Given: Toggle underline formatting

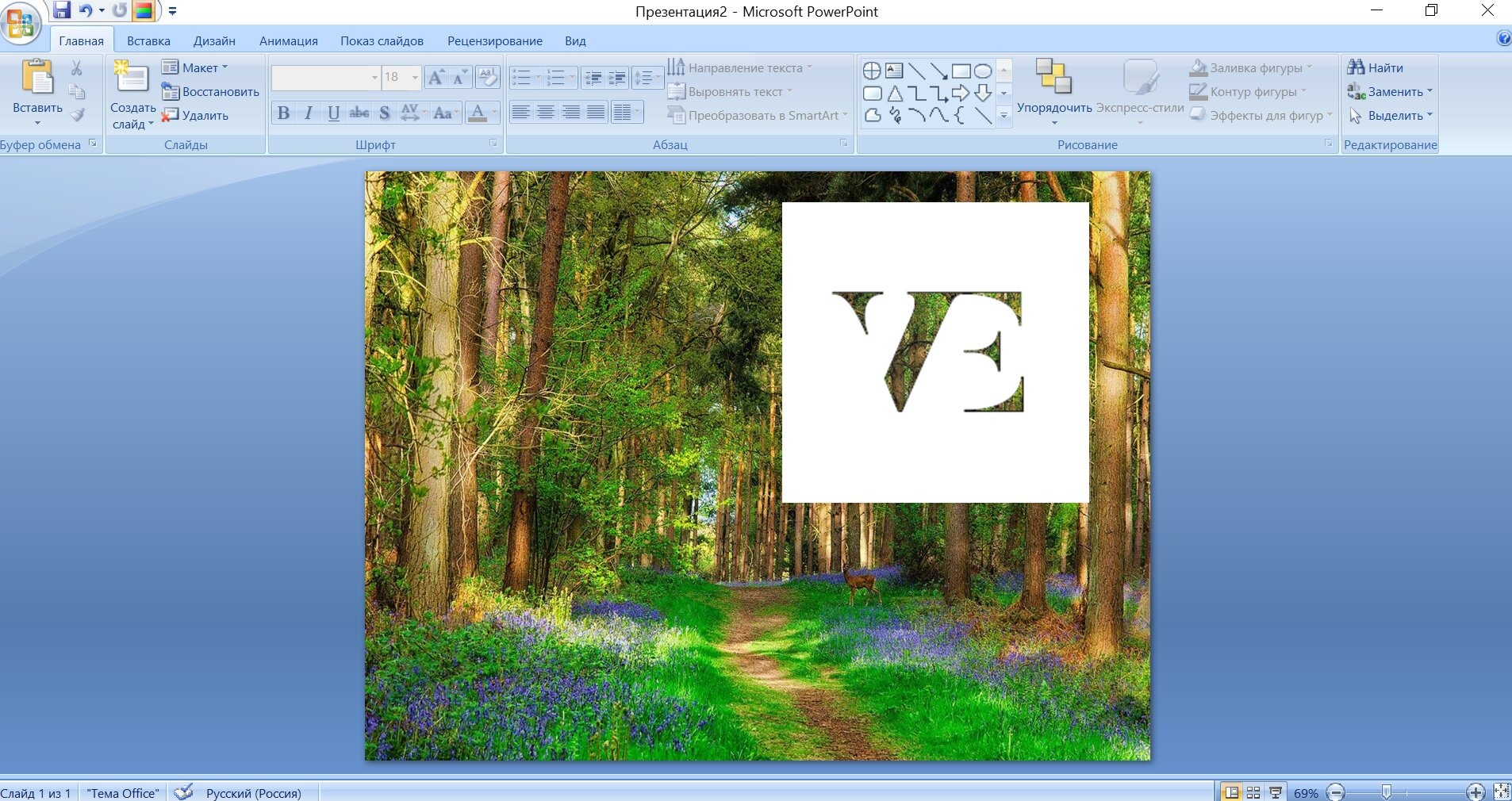Looking at the screenshot, I should (334, 113).
